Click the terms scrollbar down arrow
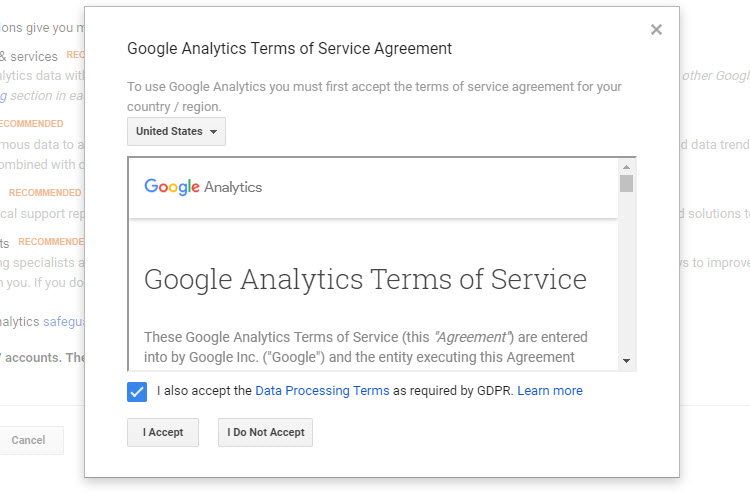 [626, 360]
